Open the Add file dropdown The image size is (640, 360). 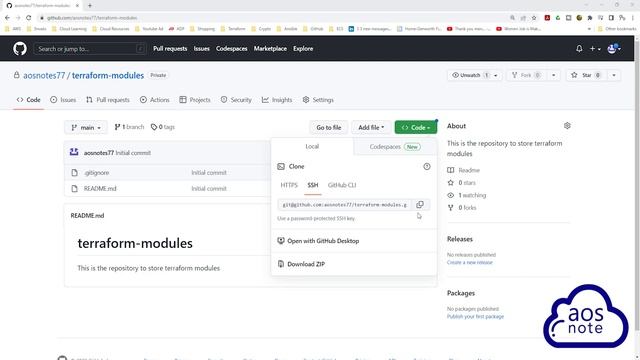(371, 127)
